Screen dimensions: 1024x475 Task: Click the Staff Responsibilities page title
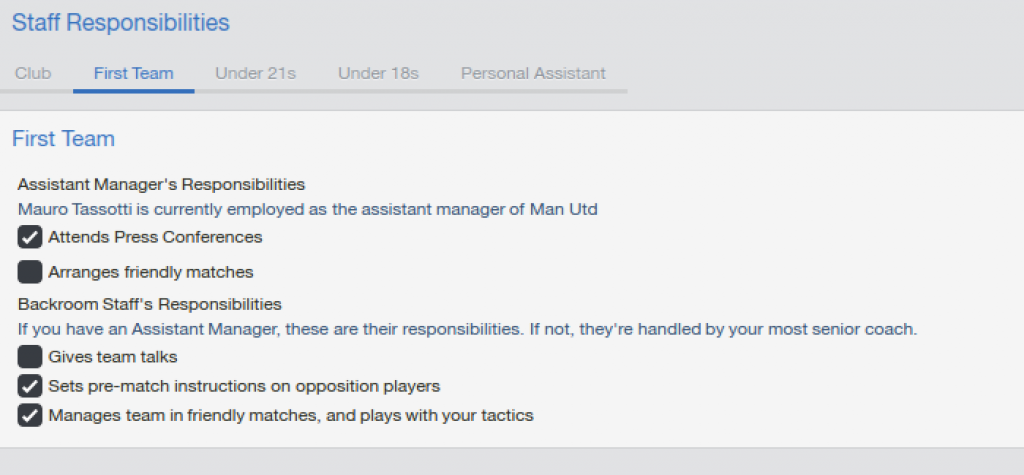(121, 22)
